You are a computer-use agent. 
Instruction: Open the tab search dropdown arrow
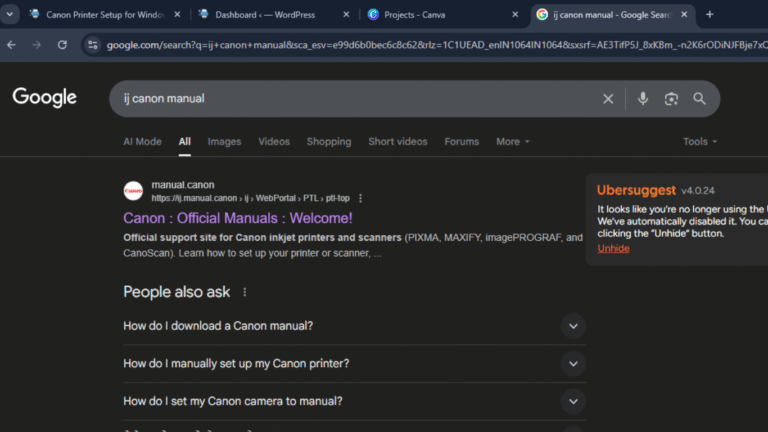(x=10, y=14)
